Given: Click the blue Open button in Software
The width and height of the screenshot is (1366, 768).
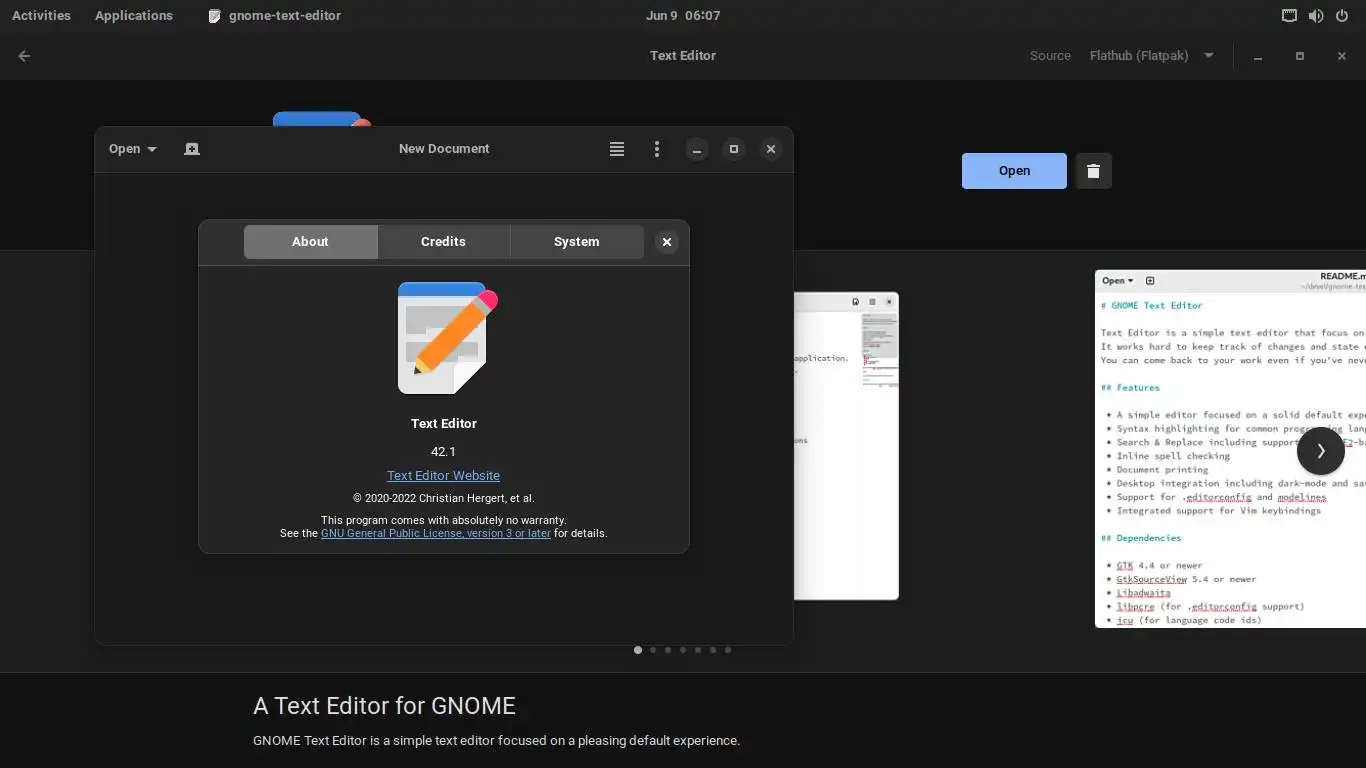Looking at the screenshot, I should 1014,171.
